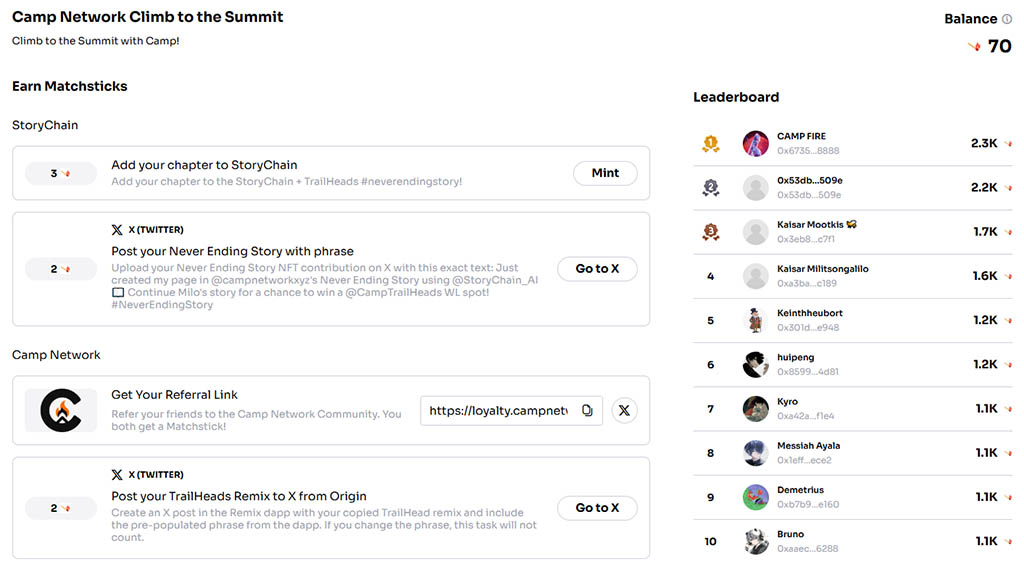Select the Kyro leaderboard name
The image size is (1024, 570).
coord(787,402)
